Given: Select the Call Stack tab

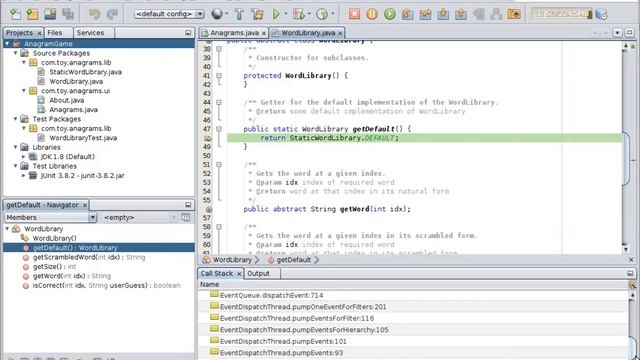Looking at the screenshot, I should [x=216, y=273].
